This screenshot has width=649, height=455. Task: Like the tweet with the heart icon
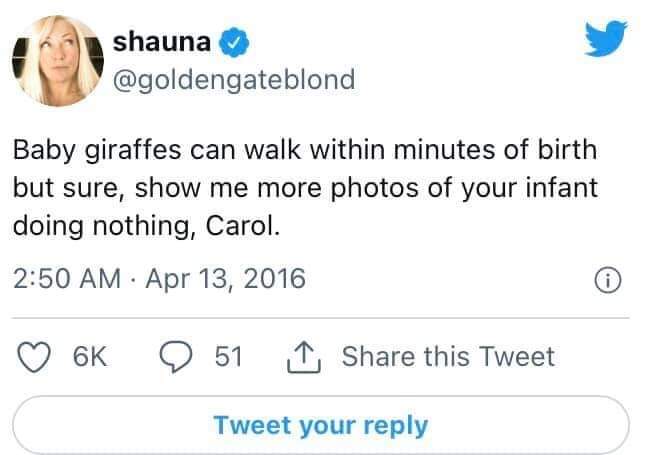(34, 357)
